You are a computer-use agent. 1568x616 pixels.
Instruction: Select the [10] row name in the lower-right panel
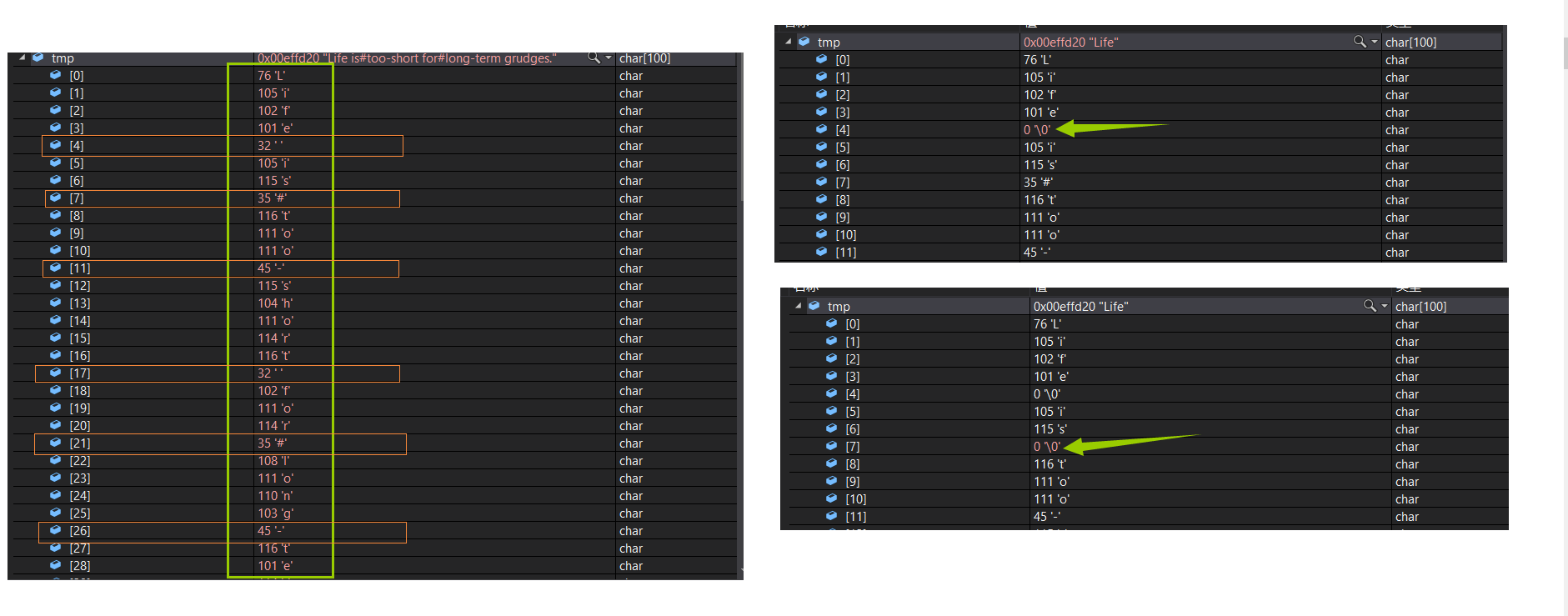(x=856, y=498)
